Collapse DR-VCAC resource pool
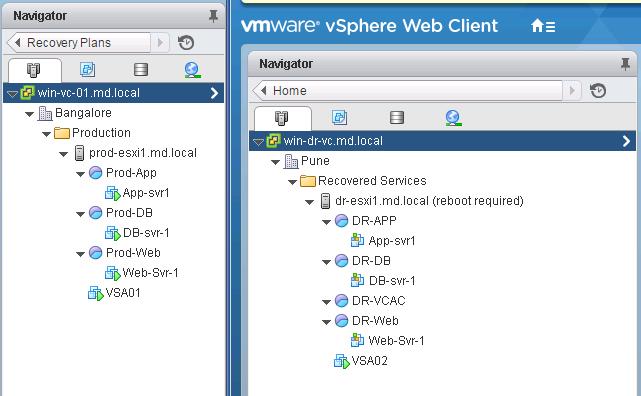Screen dimensions: 641x396 (326, 302)
